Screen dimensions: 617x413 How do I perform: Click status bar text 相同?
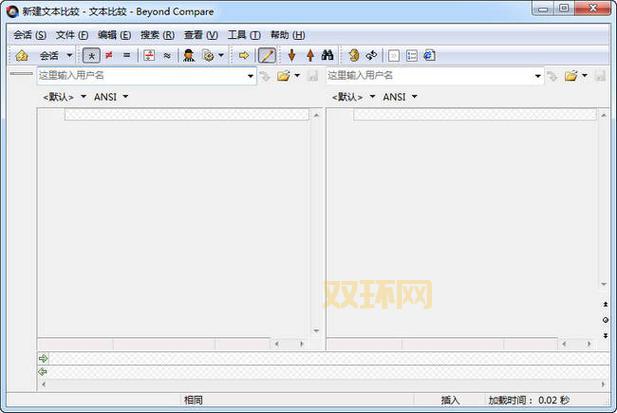tap(193, 400)
